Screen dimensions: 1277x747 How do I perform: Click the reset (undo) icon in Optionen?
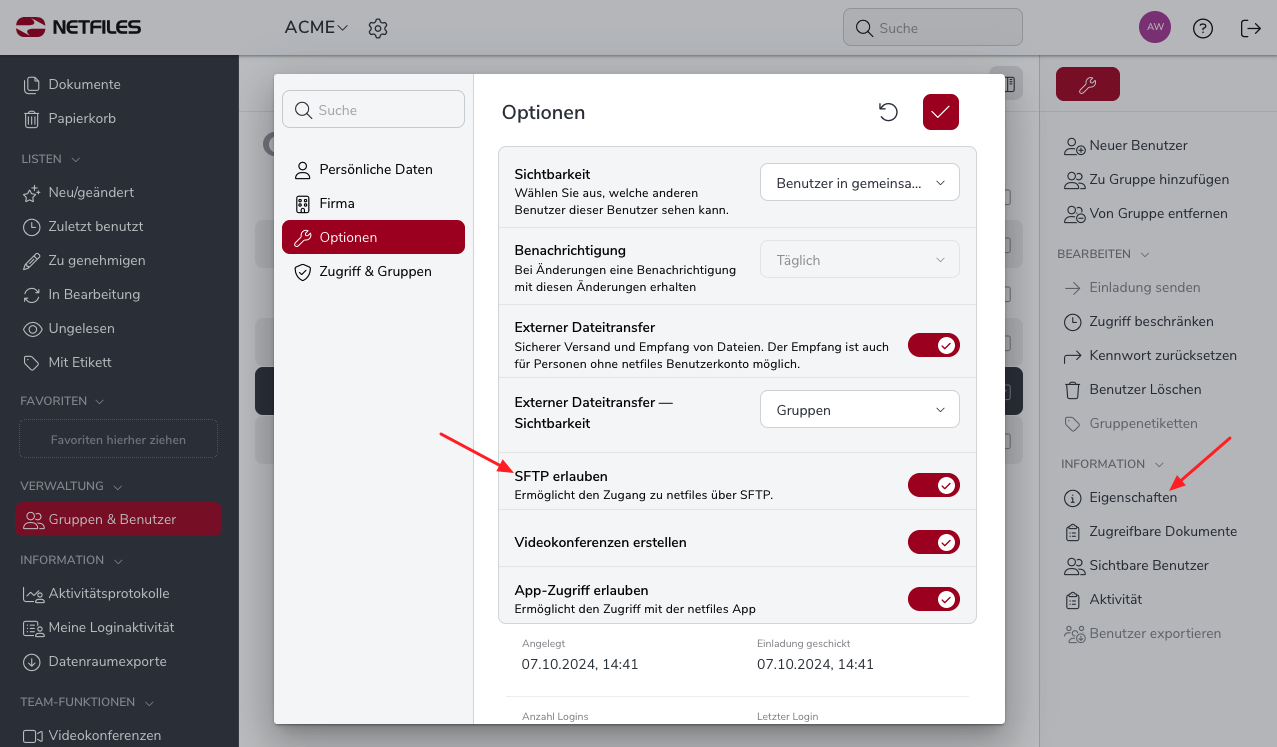click(888, 112)
